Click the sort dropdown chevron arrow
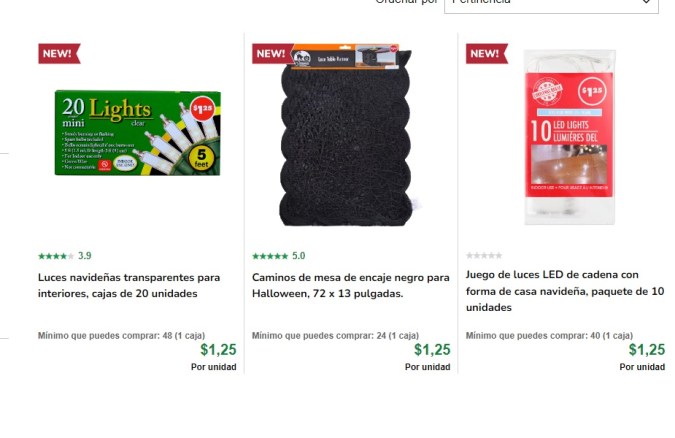675x438 pixels. 646,2
